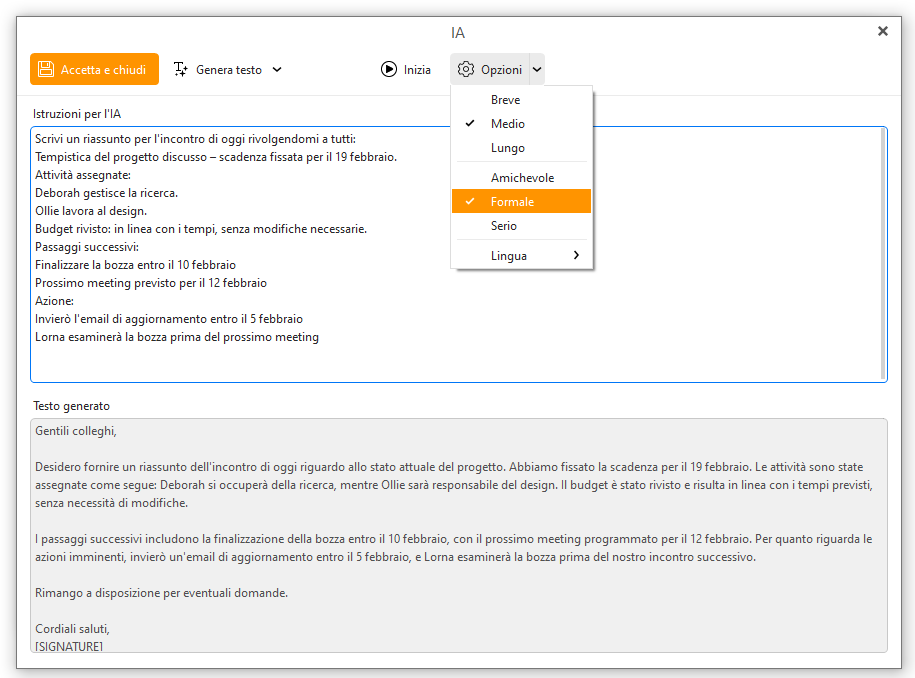Click the Opzioni gear icon
Screen dimensions: 915x678
pos(466,69)
